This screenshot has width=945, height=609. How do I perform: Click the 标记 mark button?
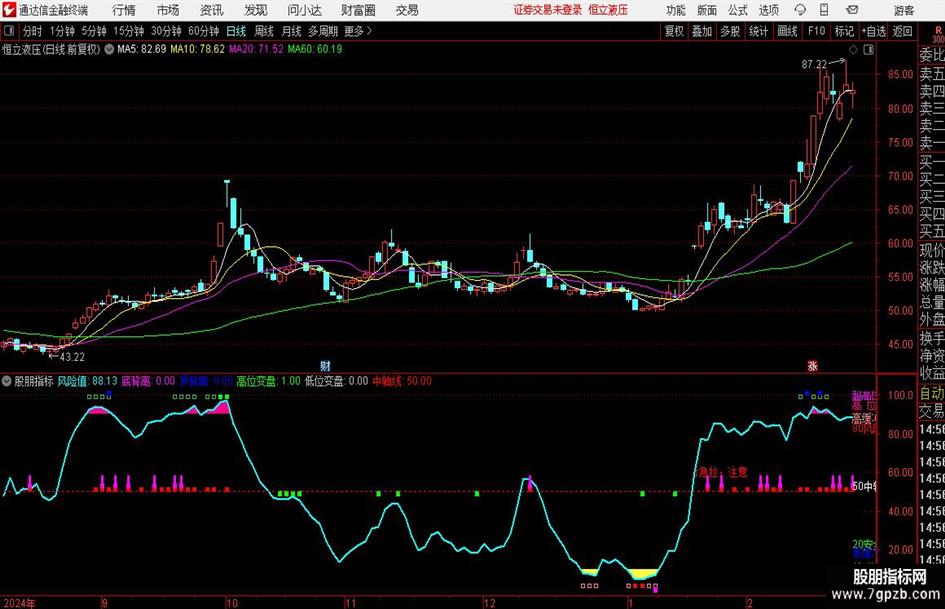[844, 31]
